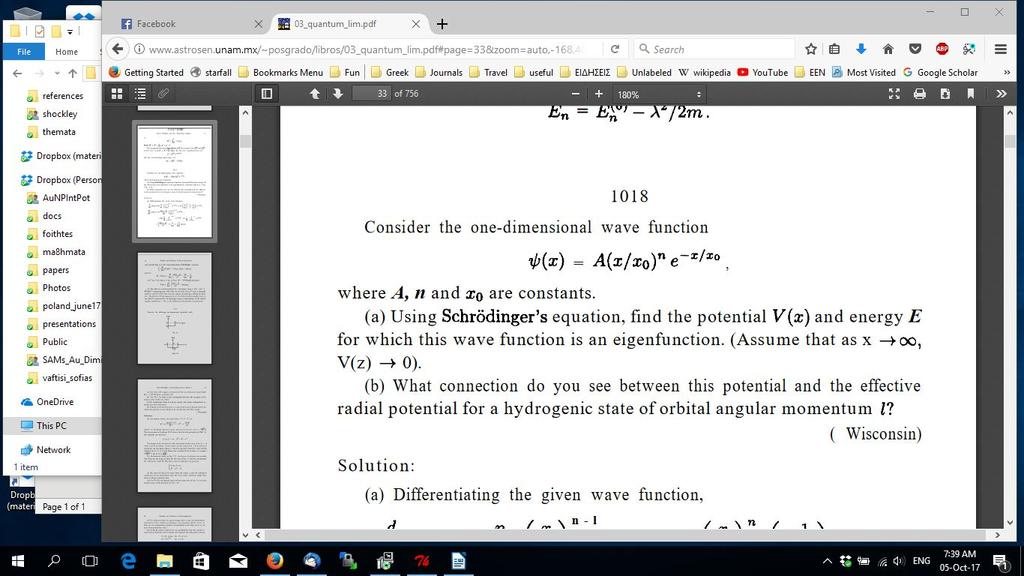
Task: Reload the current page
Action: pyautogui.click(x=615, y=49)
